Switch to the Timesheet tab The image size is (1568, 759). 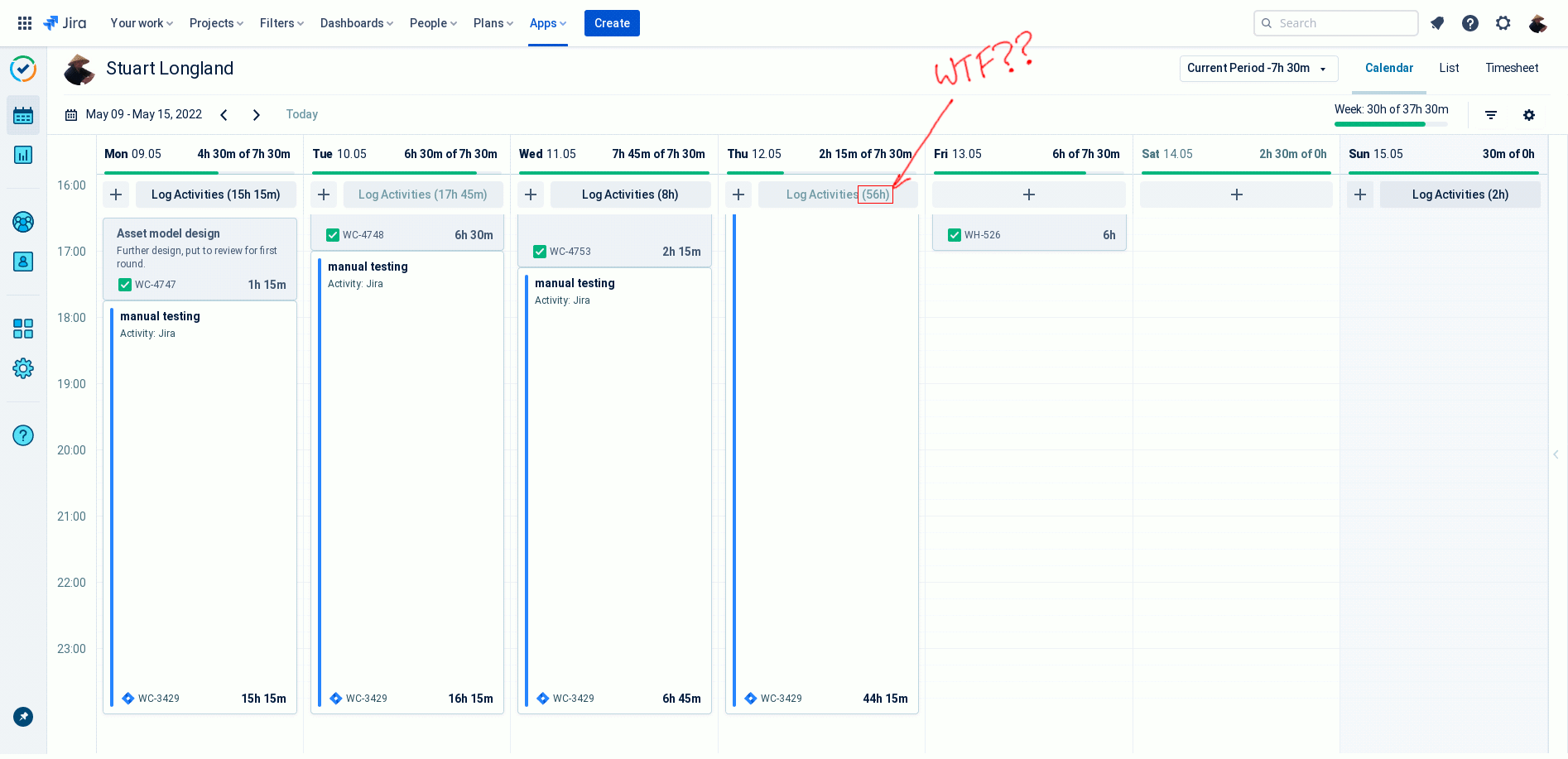pos(1512,69)
